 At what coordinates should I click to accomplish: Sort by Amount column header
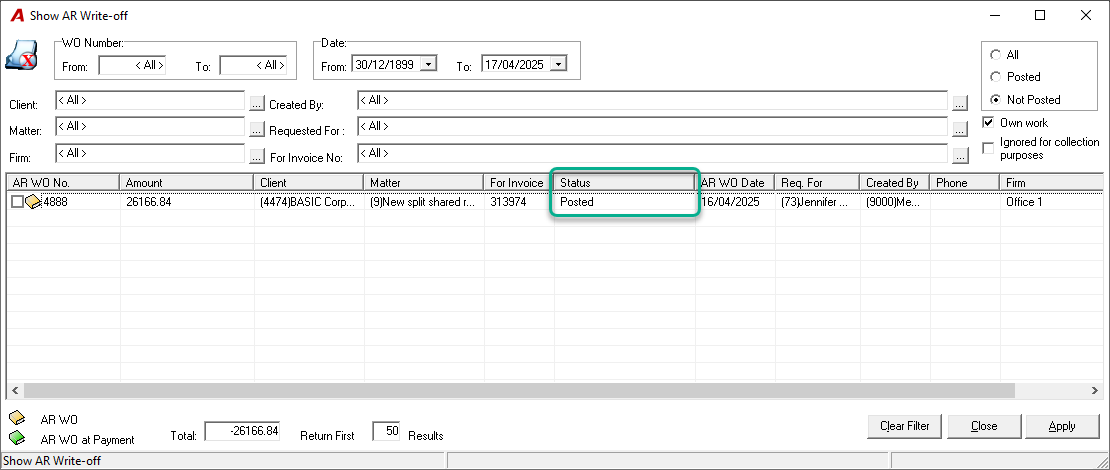click(186, 183)
